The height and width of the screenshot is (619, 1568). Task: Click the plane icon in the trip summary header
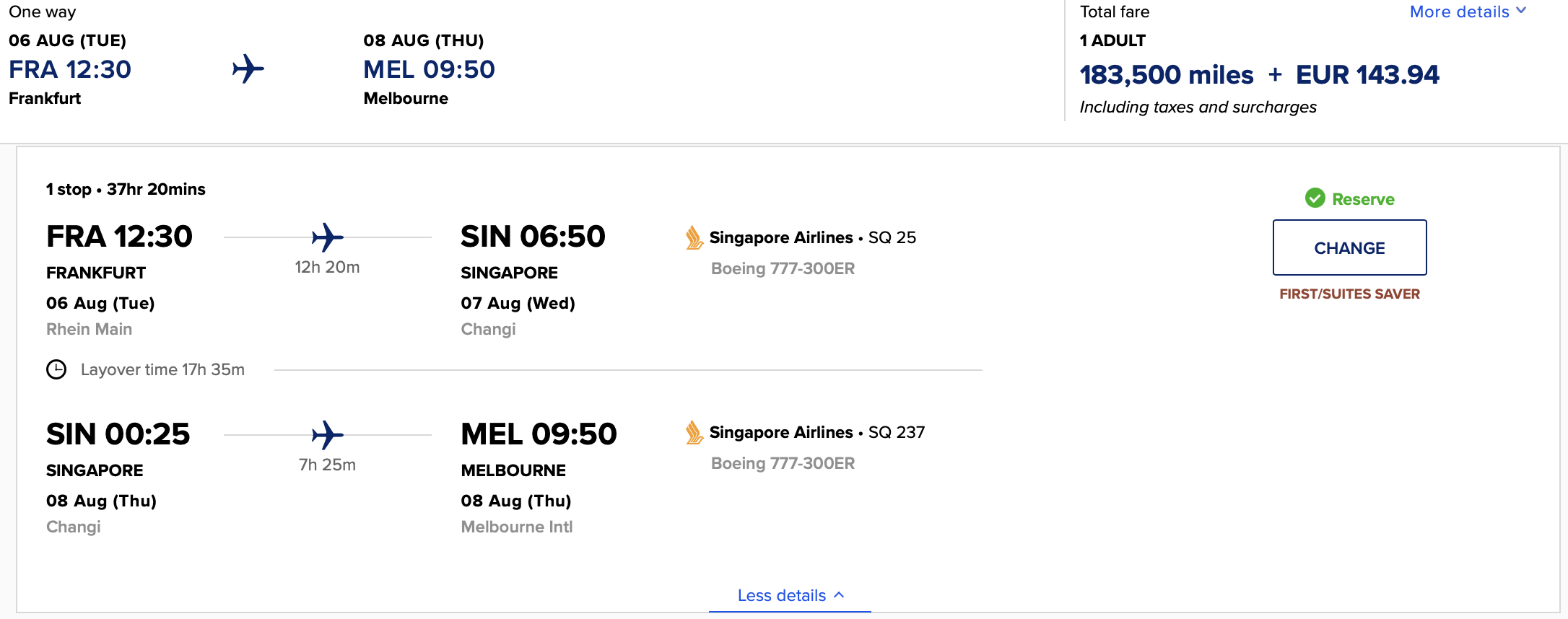[x=248, y=69]
